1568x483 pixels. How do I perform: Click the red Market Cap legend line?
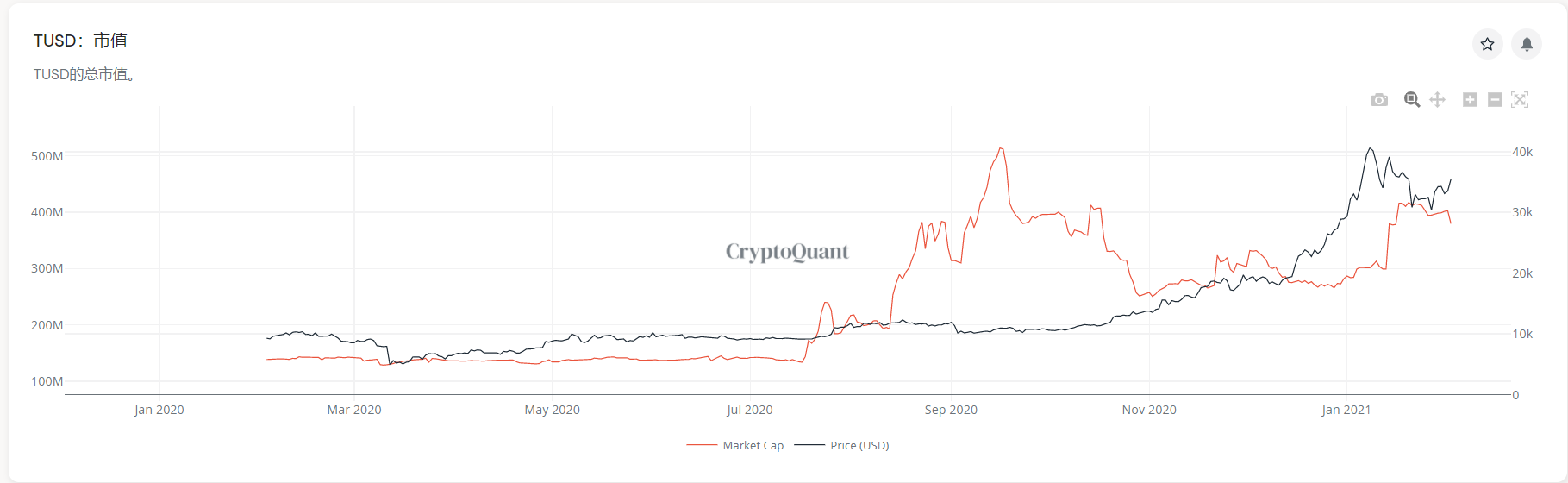pos(702,446)
